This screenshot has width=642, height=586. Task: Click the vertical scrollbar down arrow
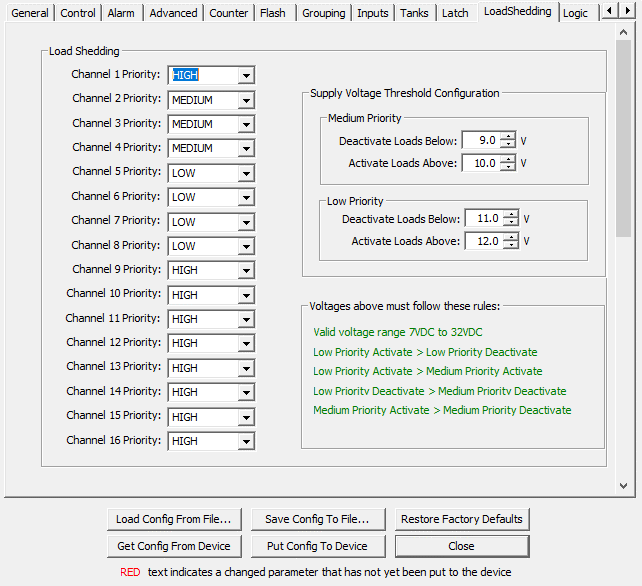624,486
